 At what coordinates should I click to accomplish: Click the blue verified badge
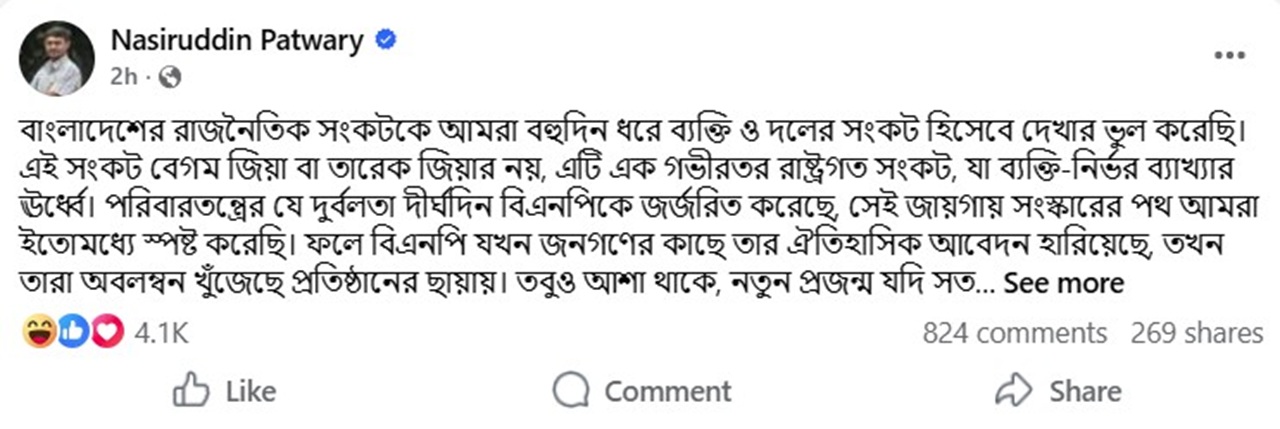tap(385, 41)
